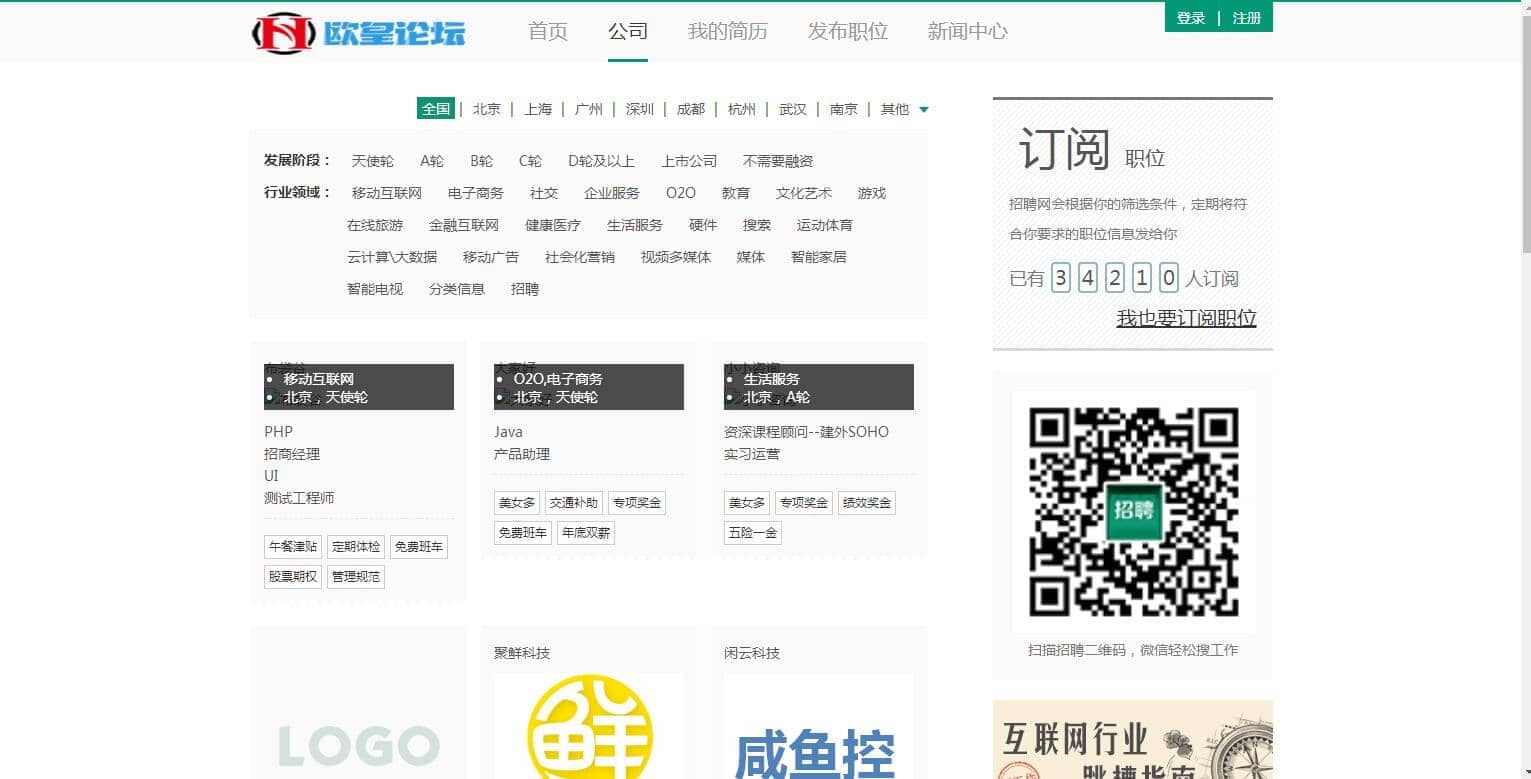Filter by 北京 city
The width and height of the screenshot is (1531, 779).
tap(486, 109)
